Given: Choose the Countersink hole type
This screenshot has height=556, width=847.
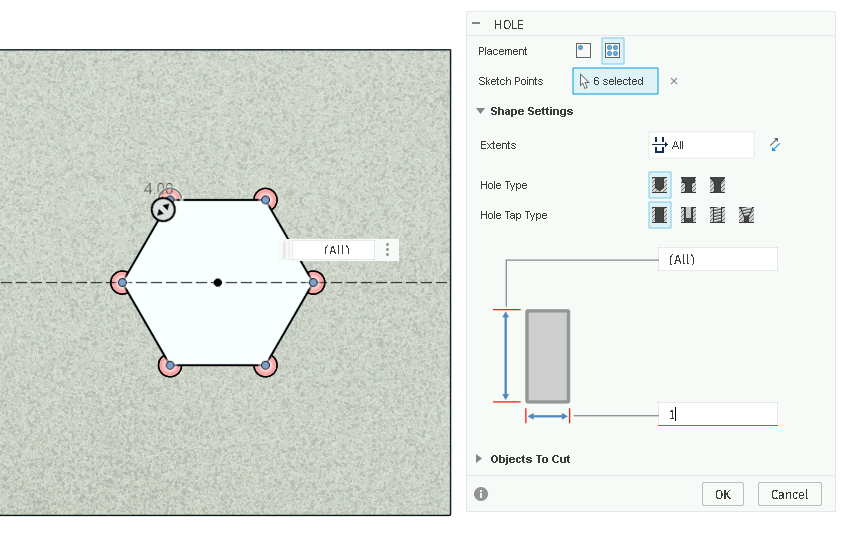Looking at the screenshot, I should pyautogui.click(x=717, y=185).
